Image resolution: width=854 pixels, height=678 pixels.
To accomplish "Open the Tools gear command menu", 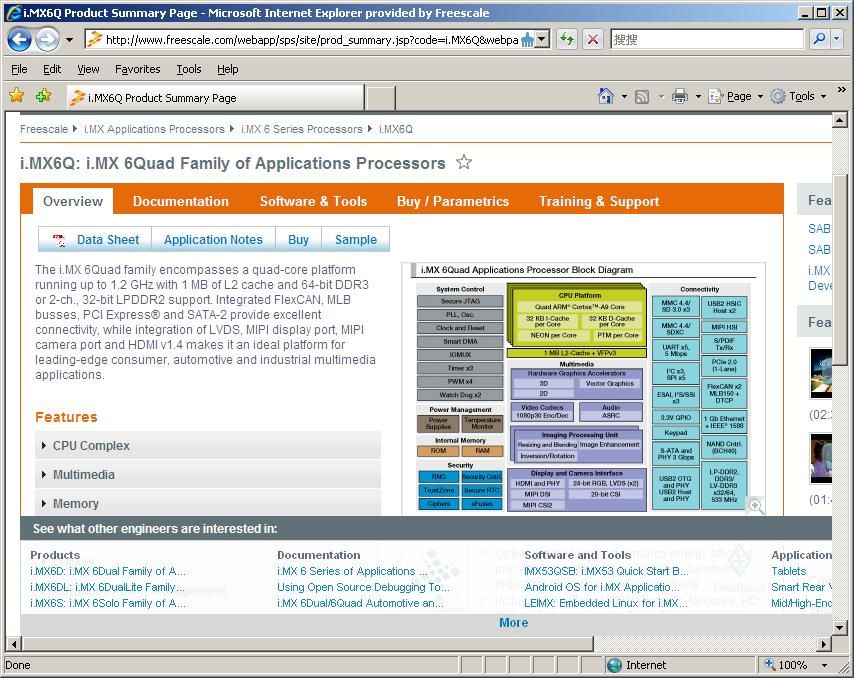I will 798,96.
